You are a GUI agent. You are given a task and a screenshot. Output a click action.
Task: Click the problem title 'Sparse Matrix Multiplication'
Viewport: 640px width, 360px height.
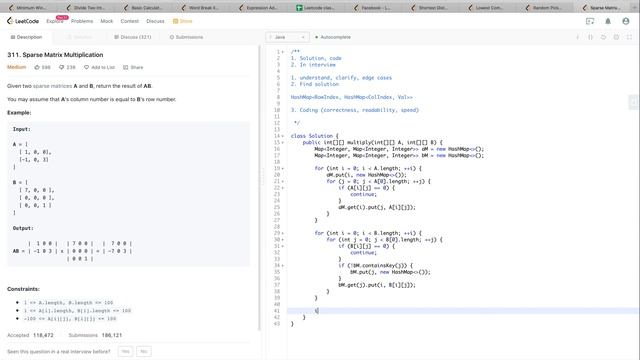point(55,55)
